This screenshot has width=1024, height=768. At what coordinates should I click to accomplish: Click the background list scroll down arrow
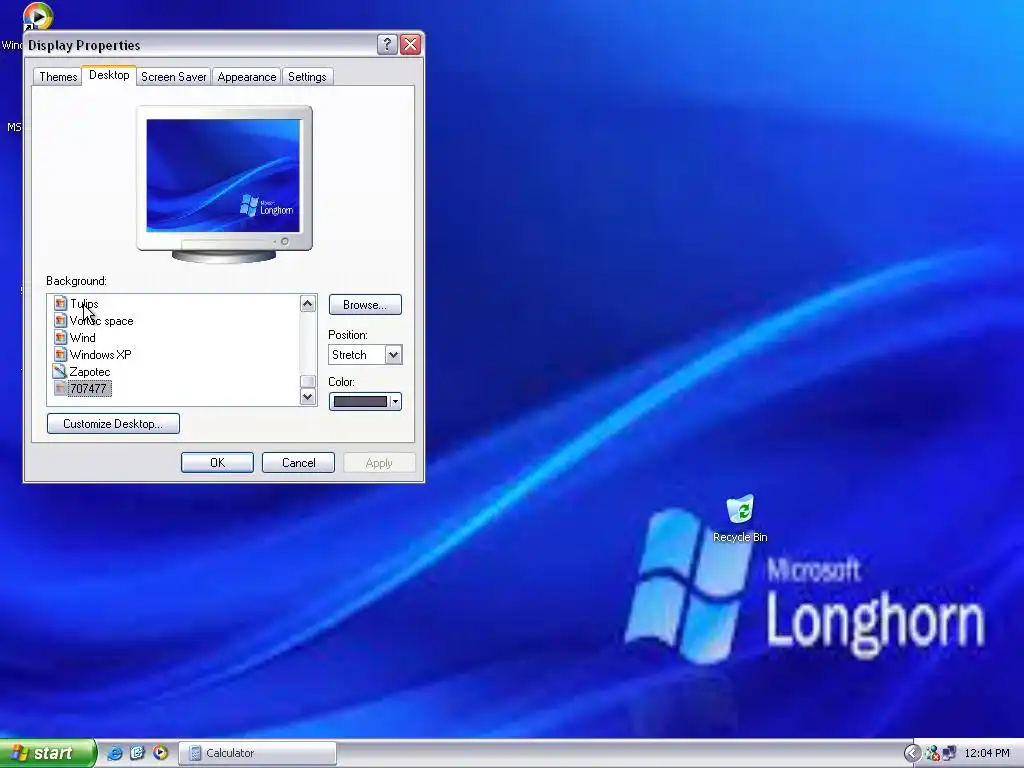click(308, 396)
